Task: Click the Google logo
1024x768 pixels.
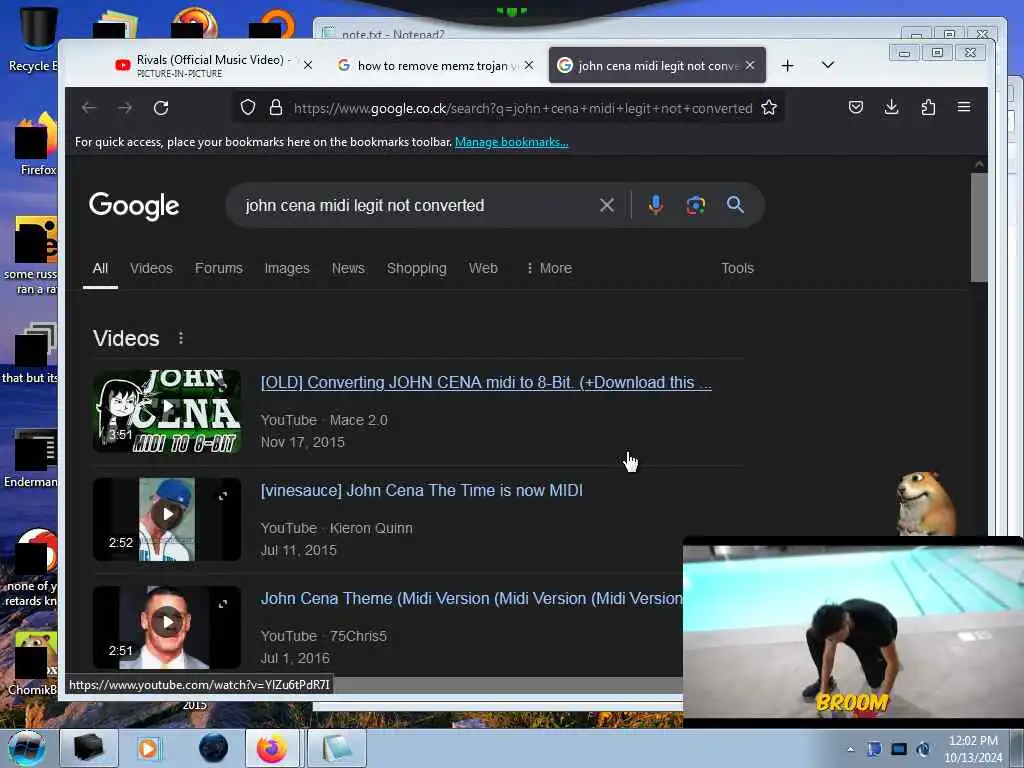Action: (134, 206)
